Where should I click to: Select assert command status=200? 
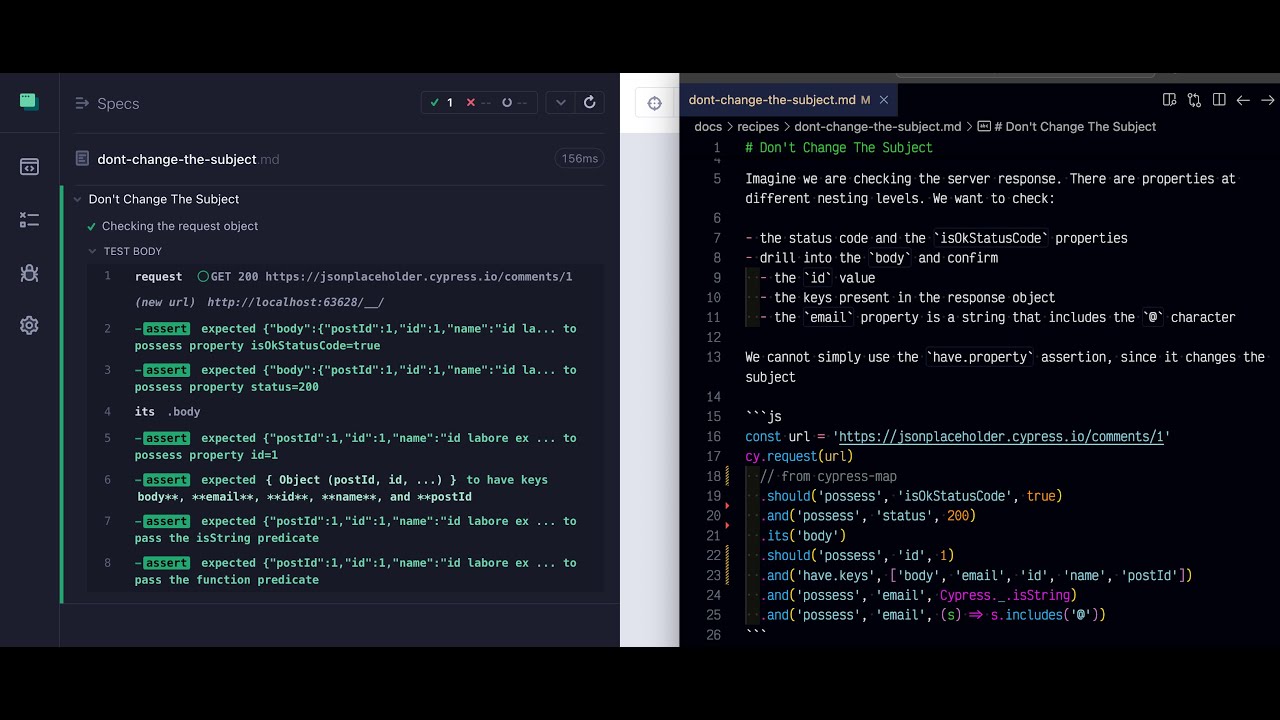pos(345,378)
